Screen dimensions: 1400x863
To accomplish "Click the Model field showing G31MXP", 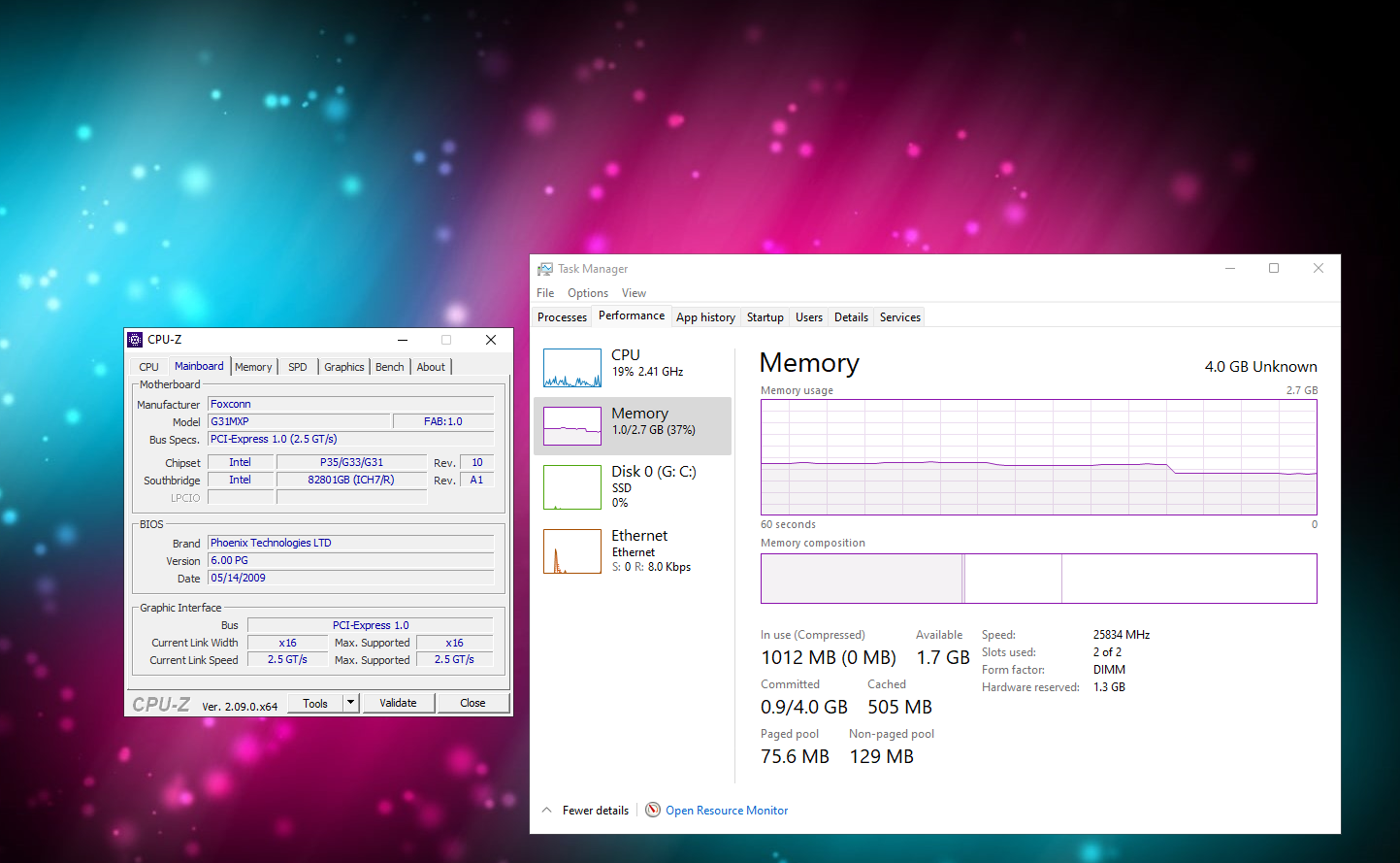I will 299,421.
